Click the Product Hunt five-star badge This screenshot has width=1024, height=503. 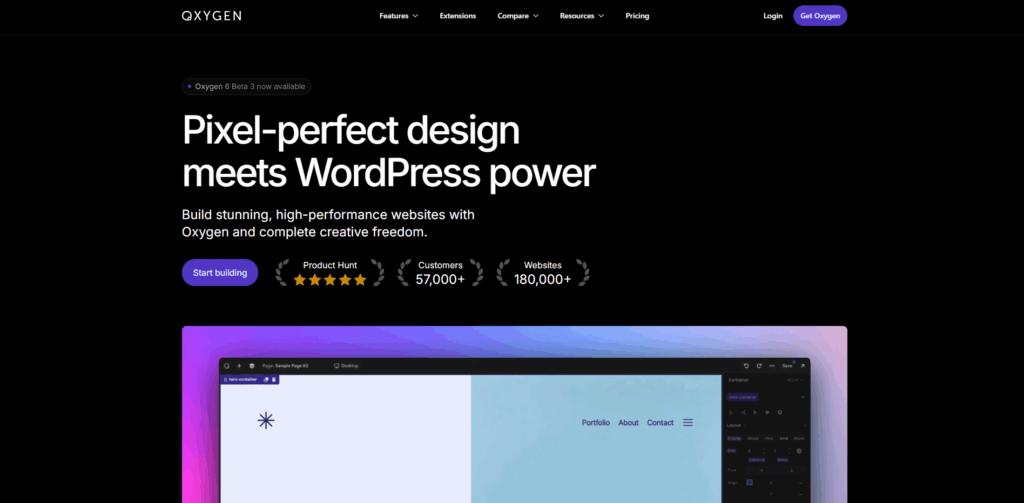pos(330,272)
